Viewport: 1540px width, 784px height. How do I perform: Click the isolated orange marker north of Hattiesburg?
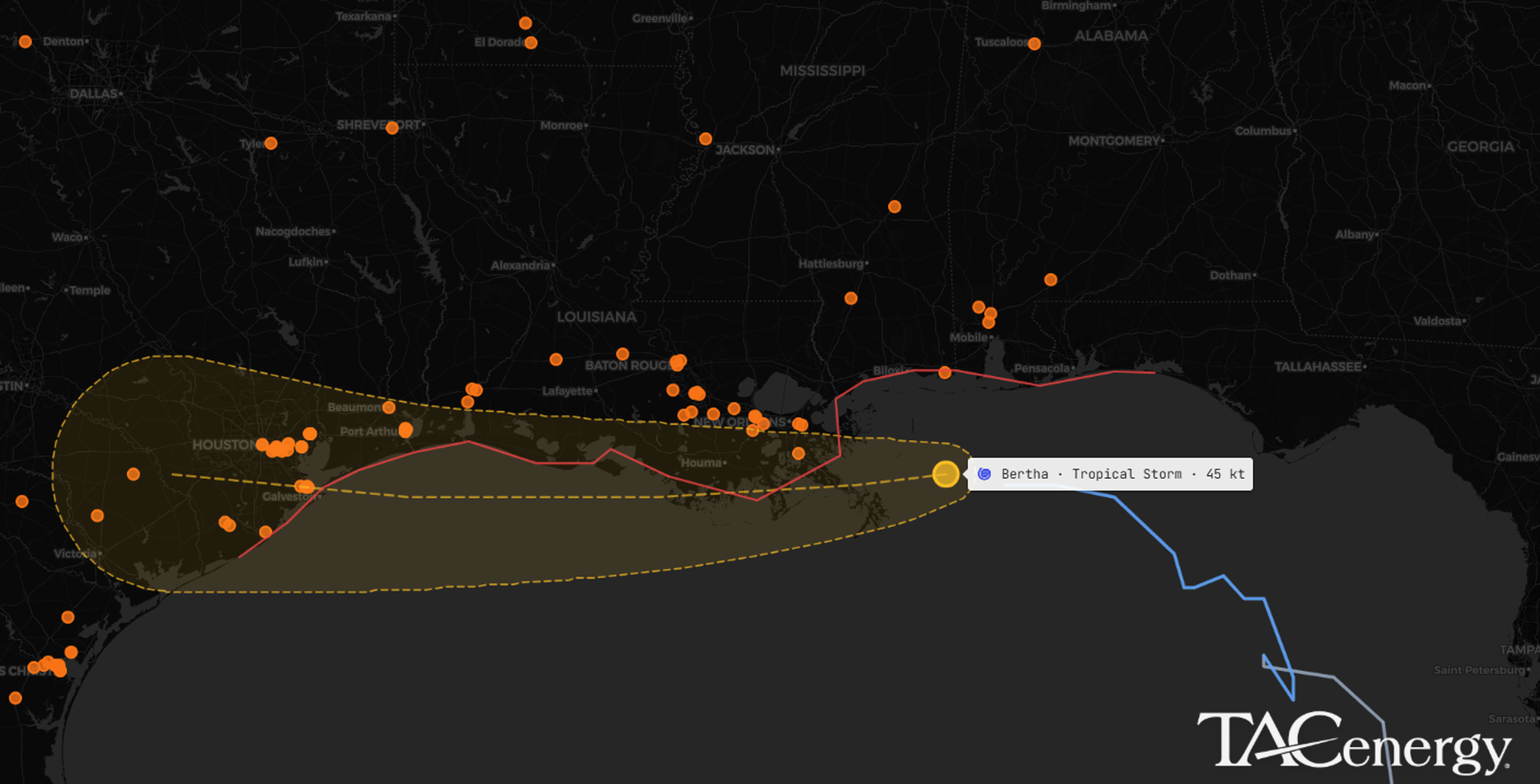[894, 207]
